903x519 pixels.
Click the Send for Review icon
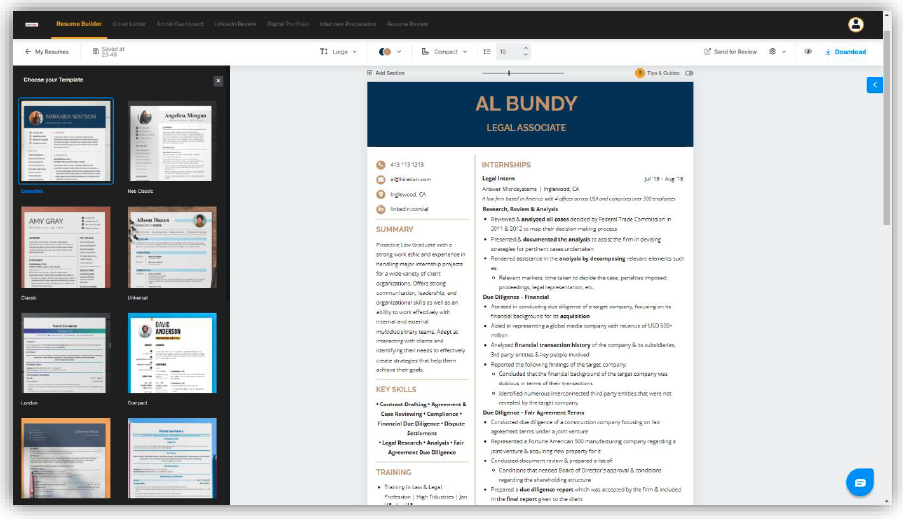708,52
